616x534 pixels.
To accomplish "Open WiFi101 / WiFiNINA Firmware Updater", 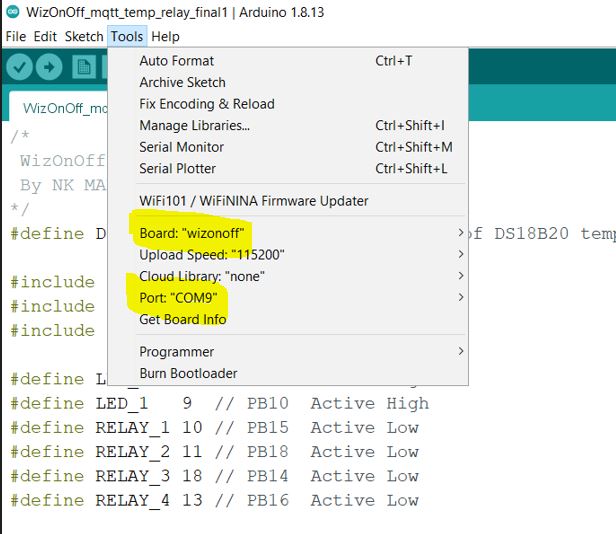I will tap(254, 201).
